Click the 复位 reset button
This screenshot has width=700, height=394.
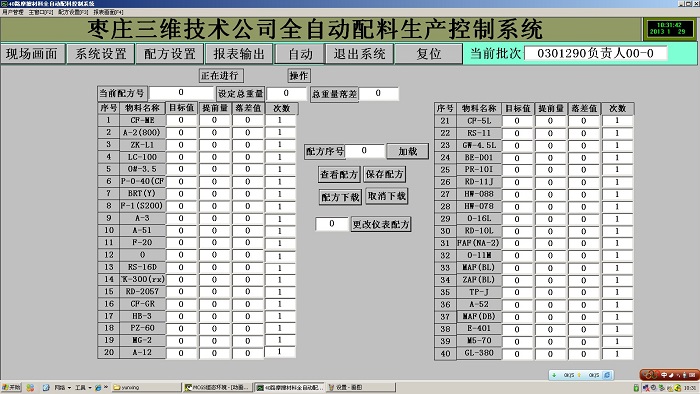[x=429, y=54]
